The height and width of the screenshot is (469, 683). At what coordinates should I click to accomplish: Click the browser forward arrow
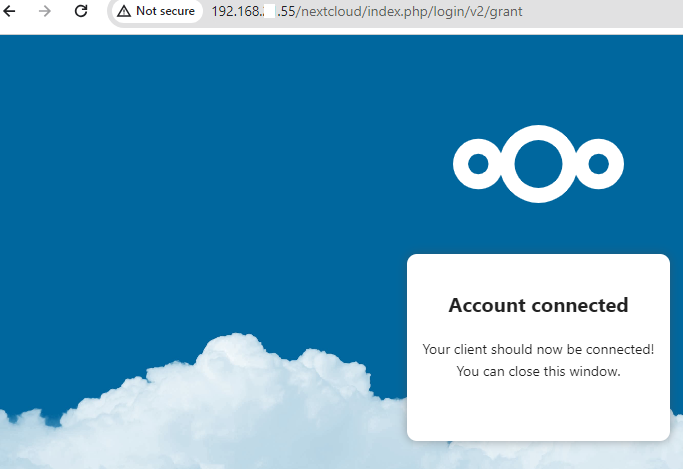coord(45,11)
